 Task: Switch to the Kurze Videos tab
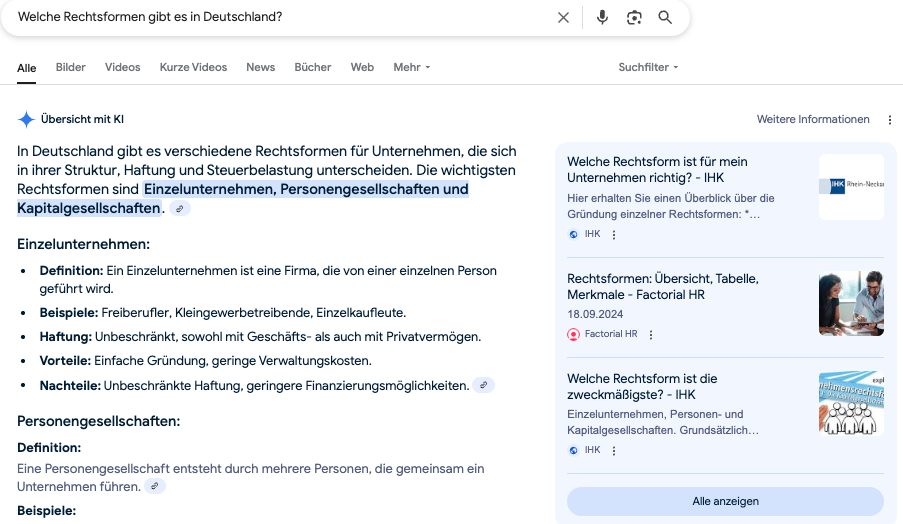click(193, 67)
